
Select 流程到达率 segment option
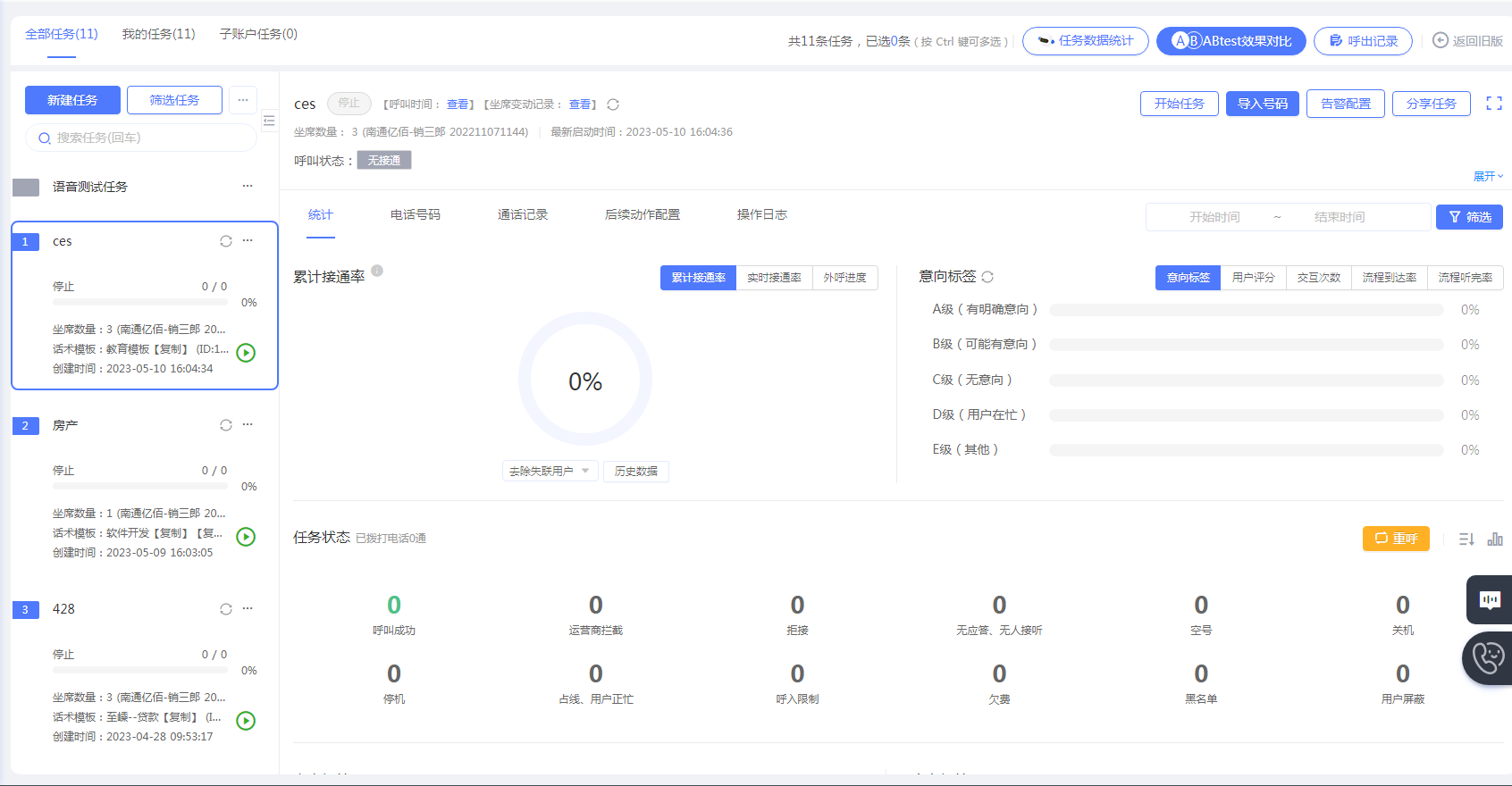click(x=1390, y=278)
